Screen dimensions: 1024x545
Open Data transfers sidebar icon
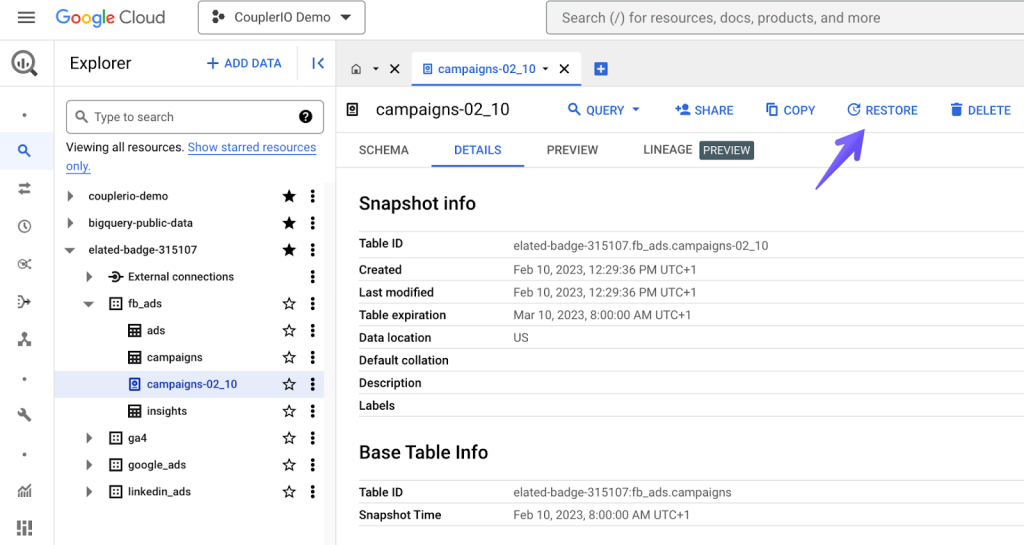[24, 189]
